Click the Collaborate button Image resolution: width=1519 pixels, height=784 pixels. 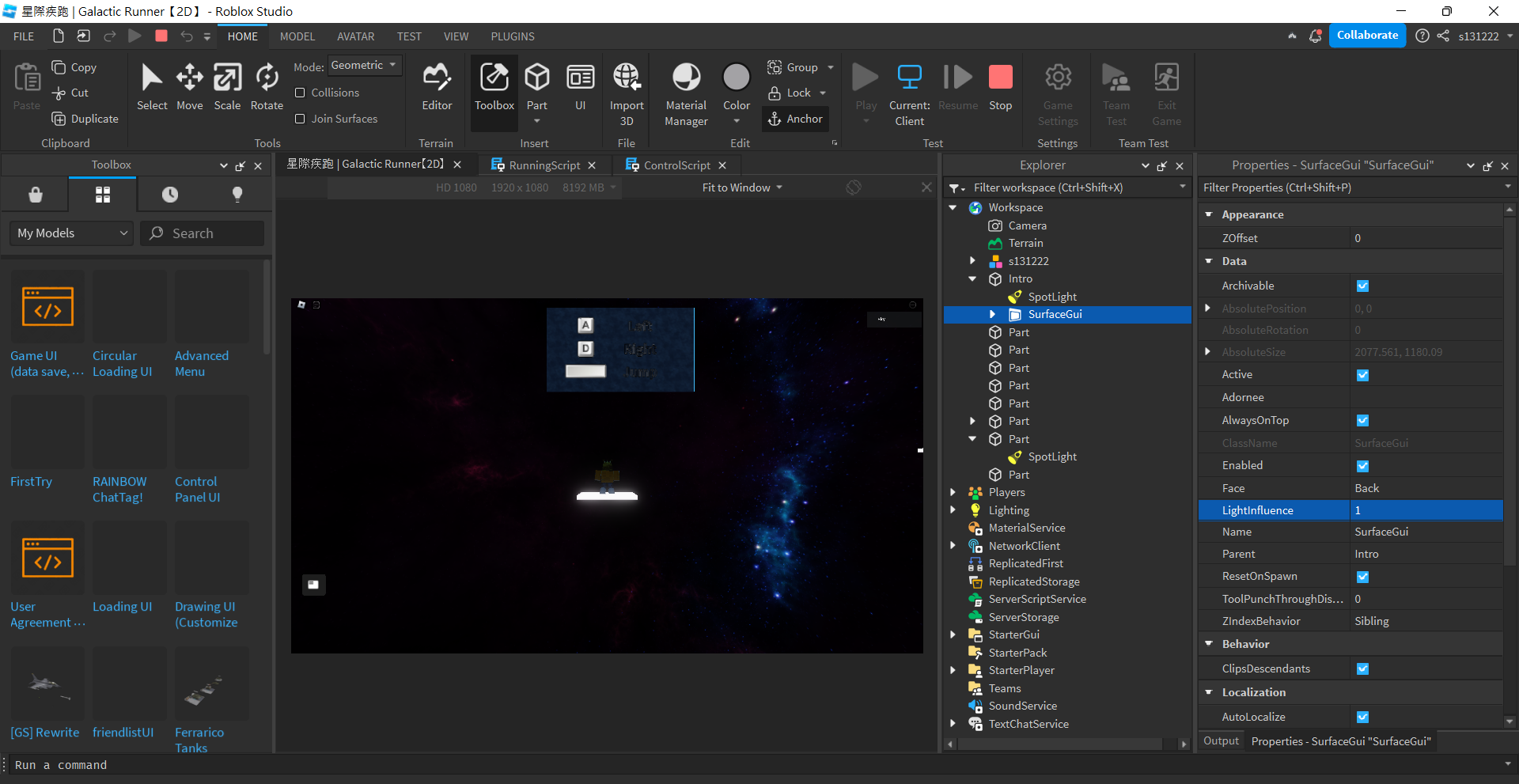tap(1366, 36)
